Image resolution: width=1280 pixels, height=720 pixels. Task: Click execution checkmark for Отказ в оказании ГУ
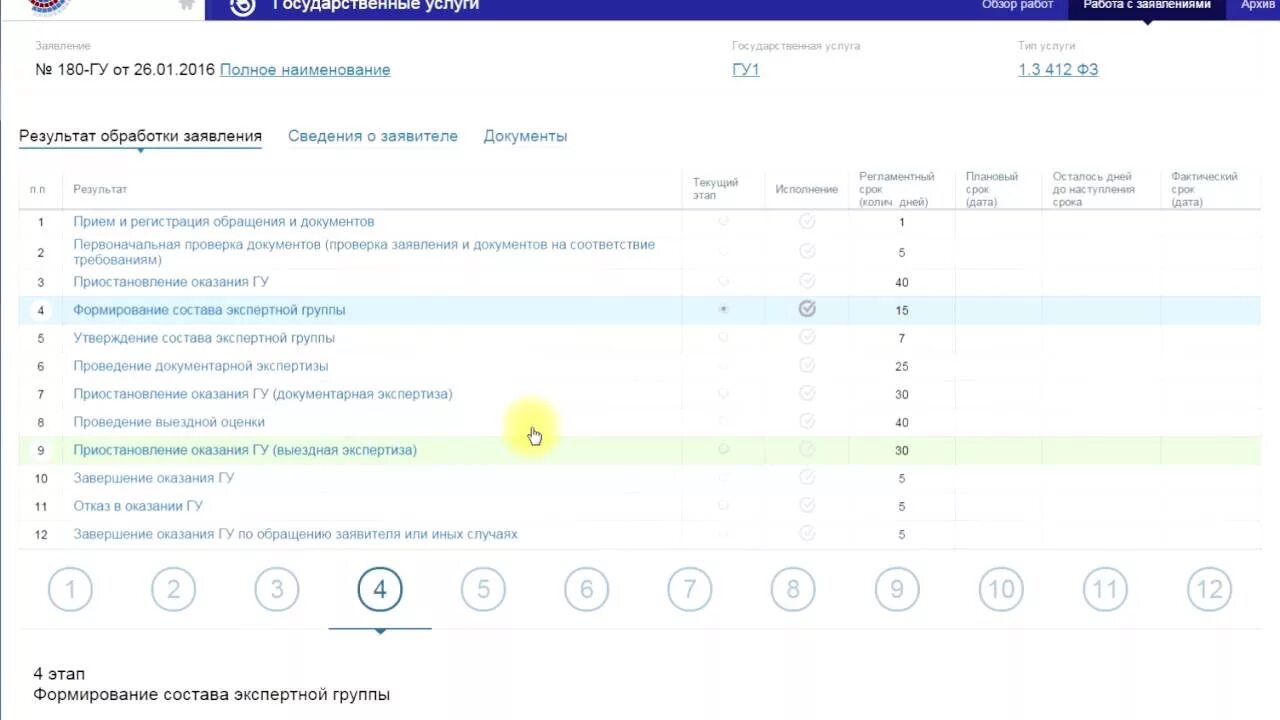coord(807,506)
